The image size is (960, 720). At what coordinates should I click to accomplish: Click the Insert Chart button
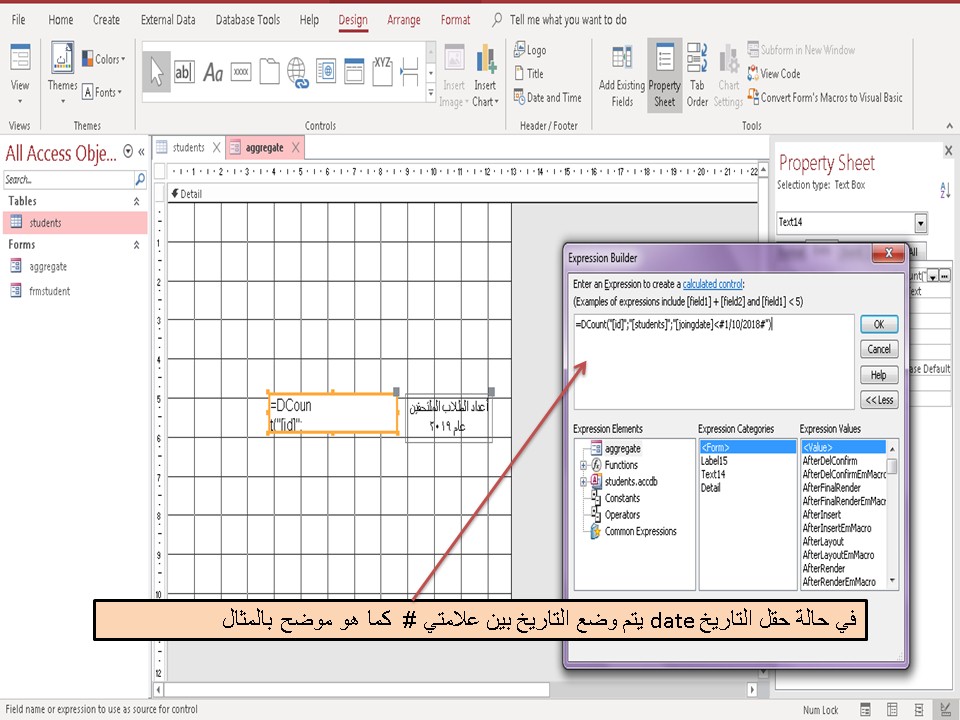coord(485,75)
